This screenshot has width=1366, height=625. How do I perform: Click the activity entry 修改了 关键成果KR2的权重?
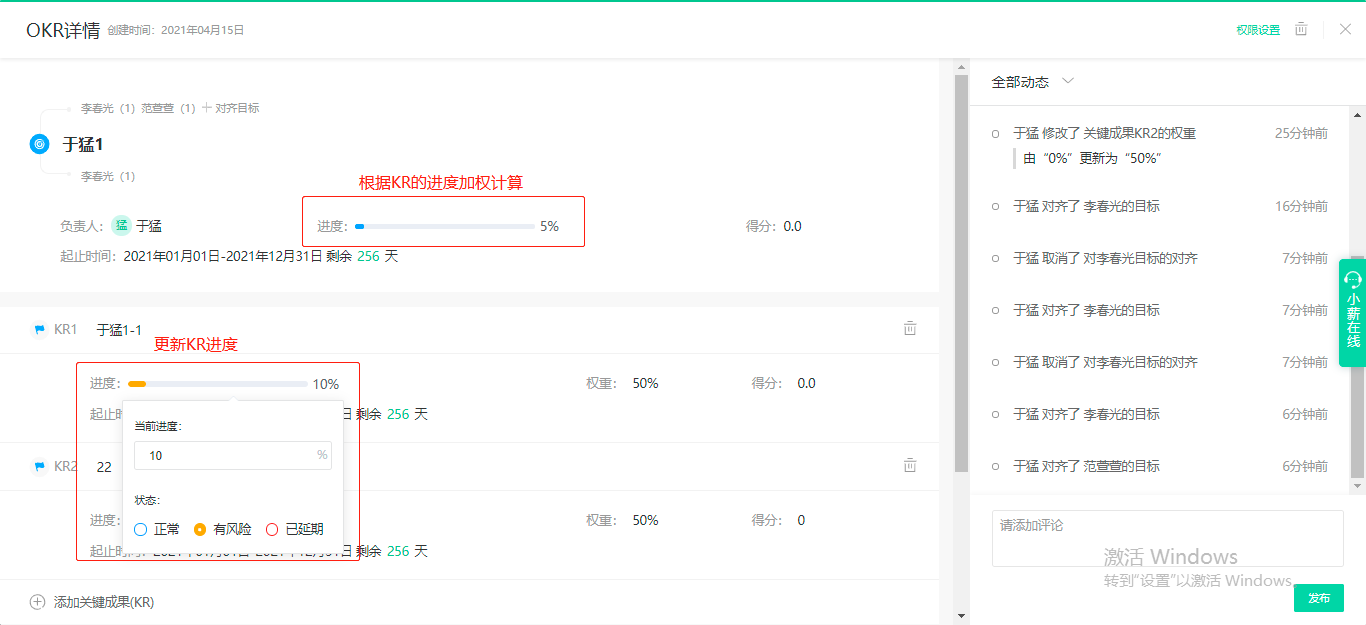1104,133
